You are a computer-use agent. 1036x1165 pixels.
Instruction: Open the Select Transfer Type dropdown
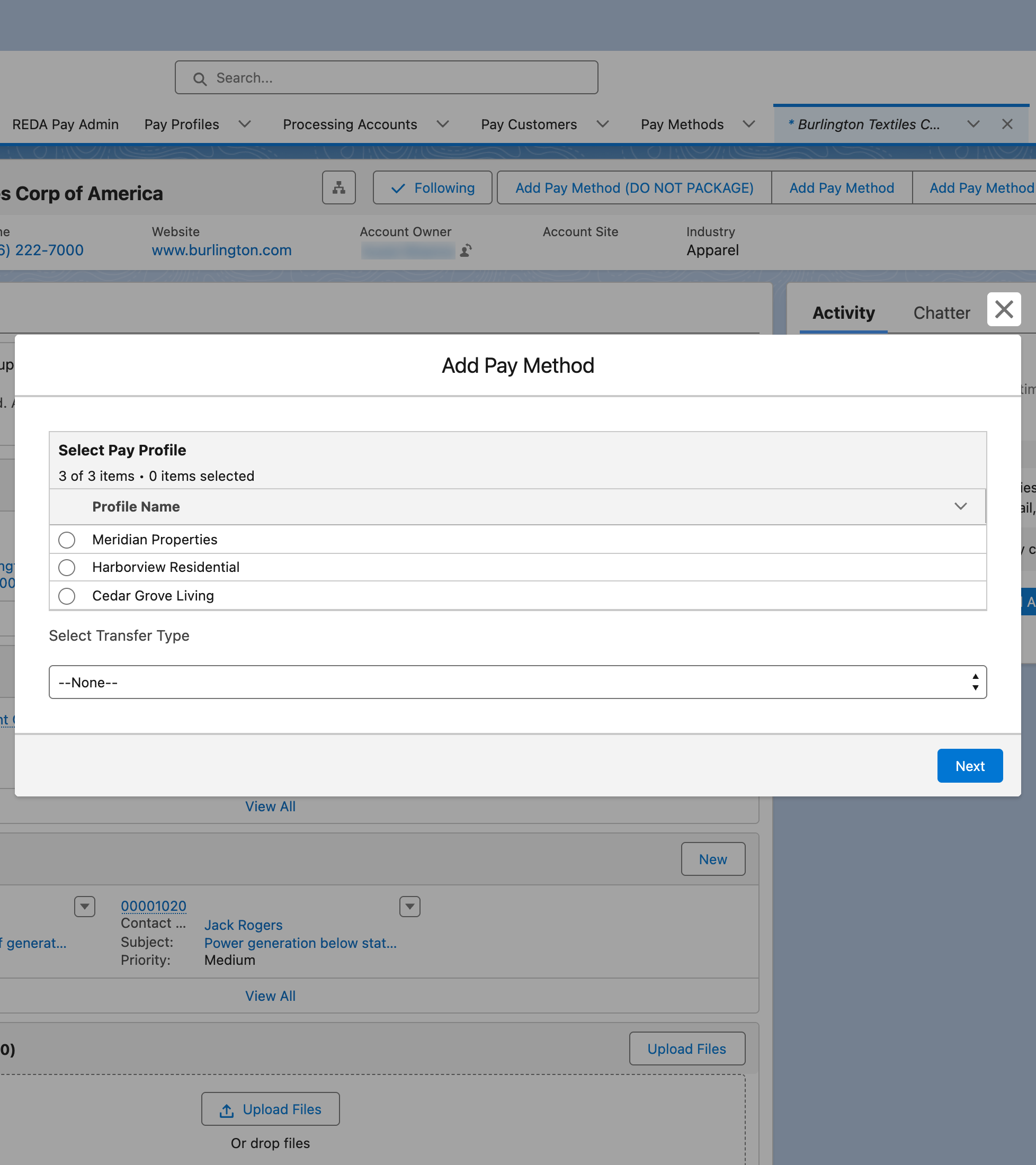tap(517, 682)
